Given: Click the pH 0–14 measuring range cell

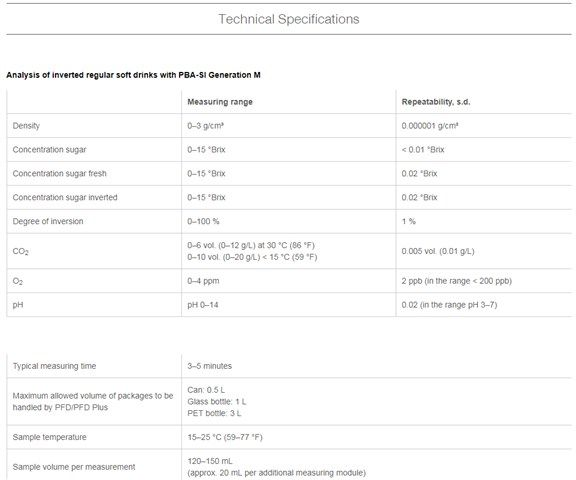Looking at the screenshot, I should click(203, 305).
